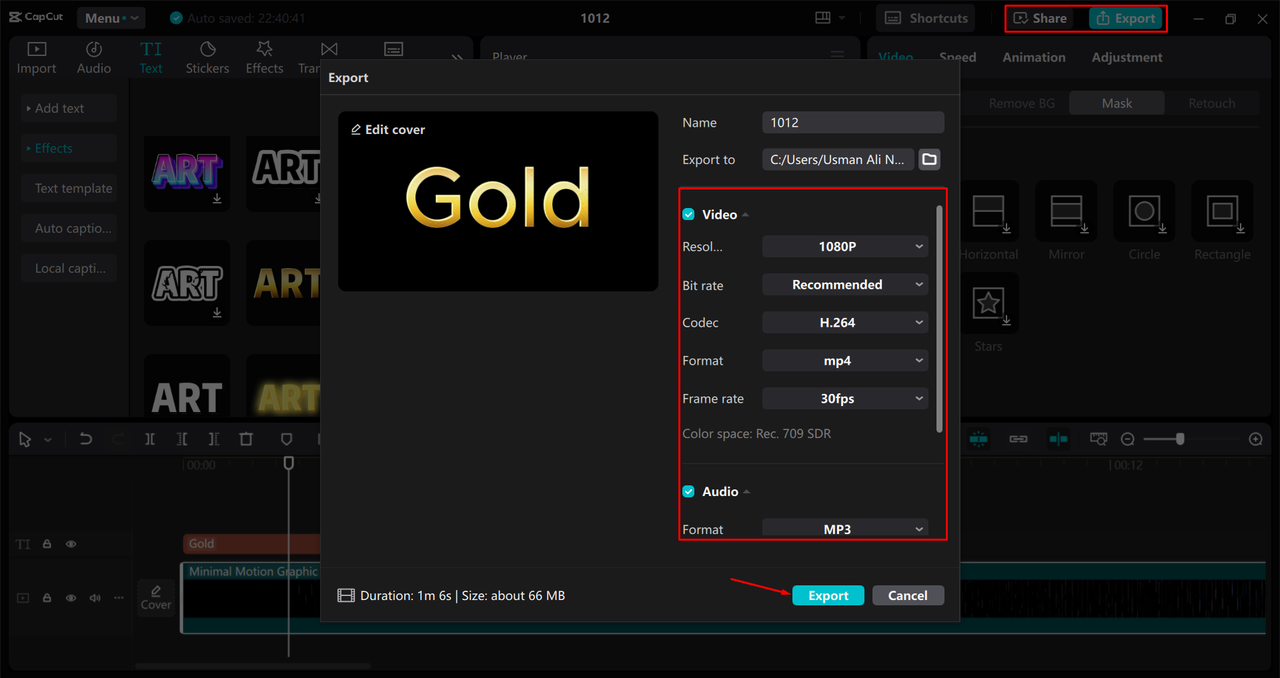Screen dimensions: 1280x678
Task: Select the Retouch sub-tab
Action: pos(1212,103)
